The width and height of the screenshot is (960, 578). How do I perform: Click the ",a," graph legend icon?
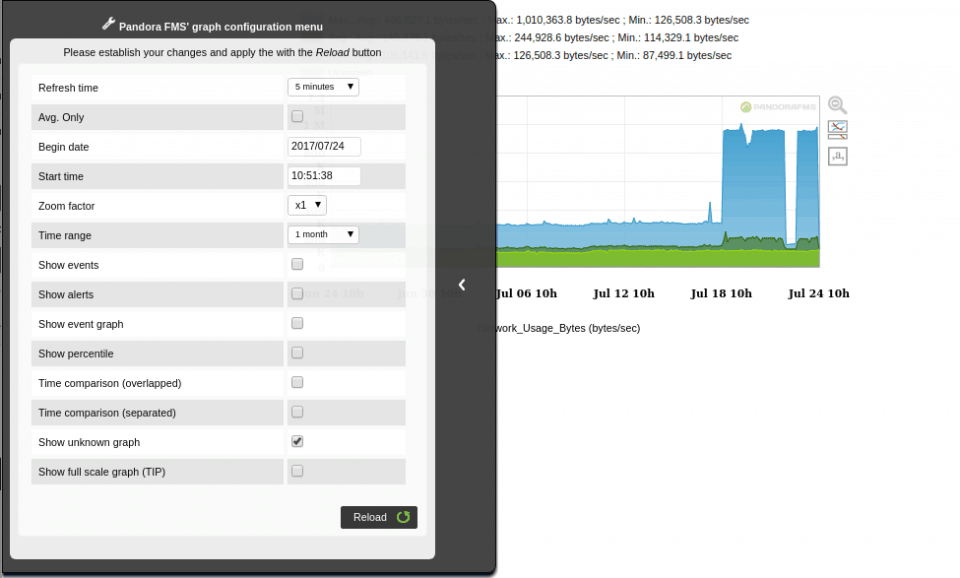click(838, 156)
